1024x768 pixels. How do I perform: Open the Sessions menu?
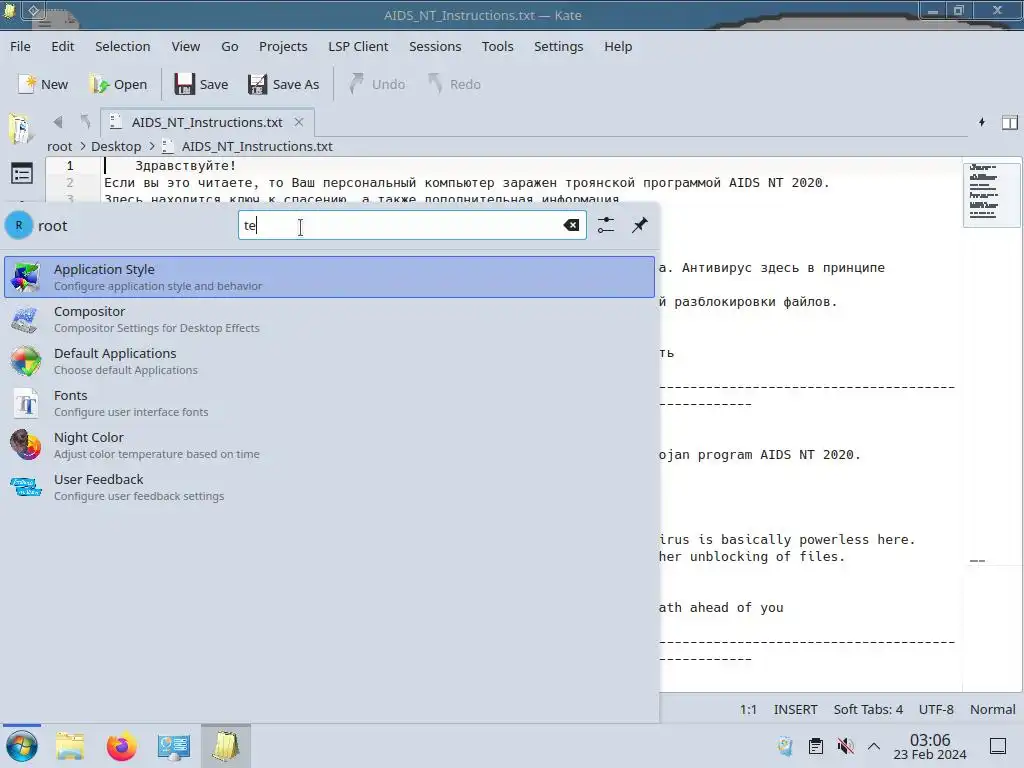[435, 46]
